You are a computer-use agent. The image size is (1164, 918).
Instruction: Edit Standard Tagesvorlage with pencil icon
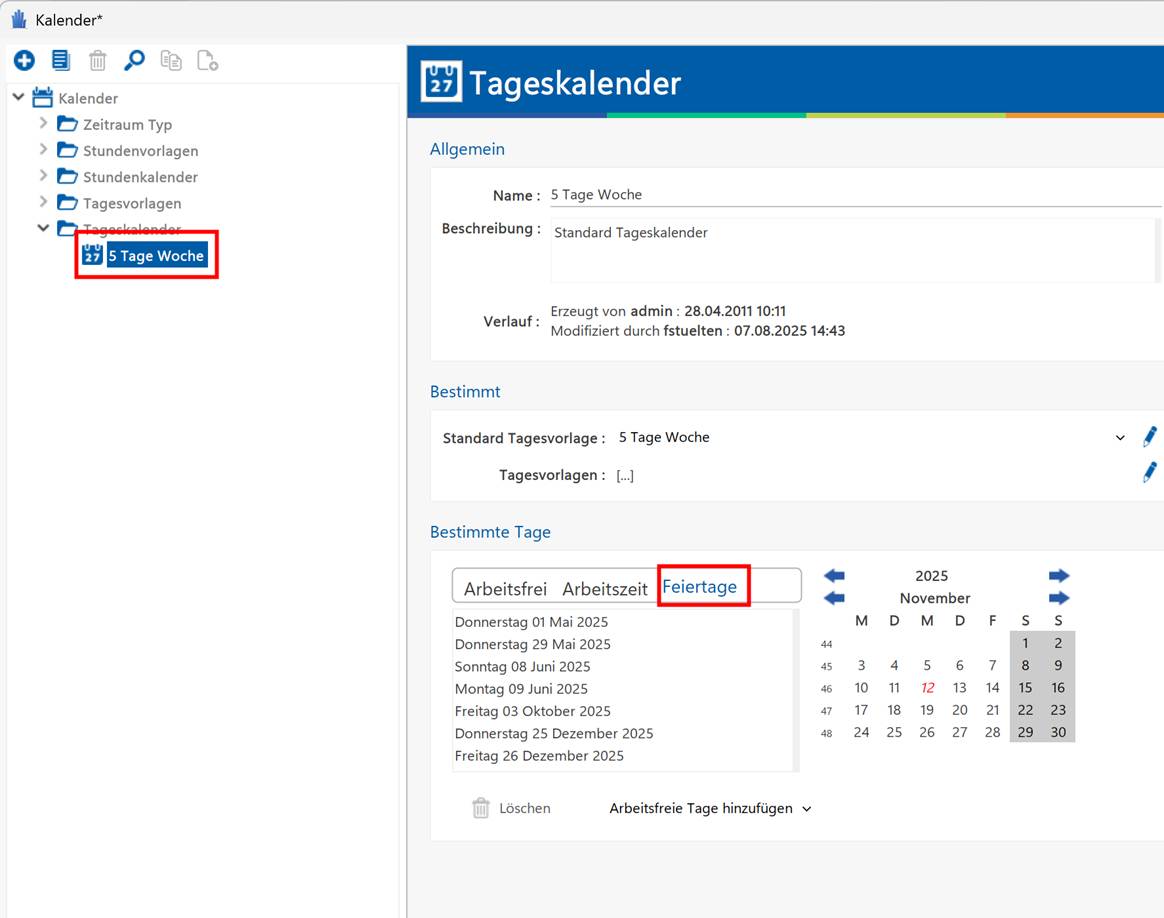(1149, 436)
